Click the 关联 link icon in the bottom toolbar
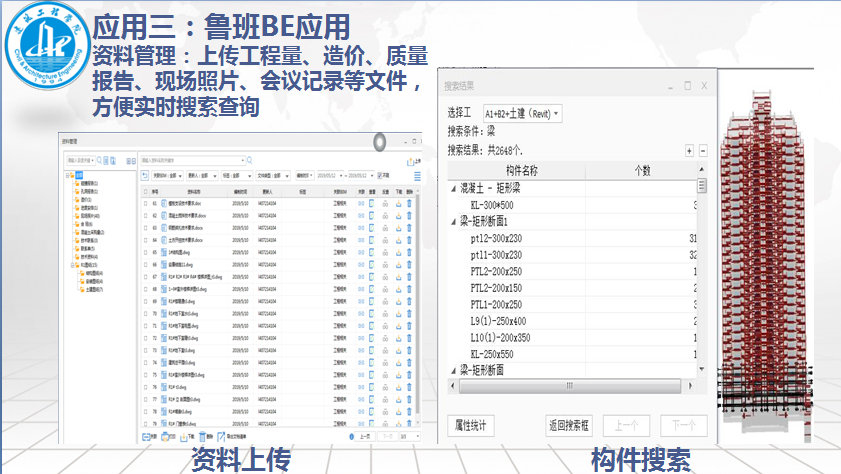The image size is (841, 474). tap(146, 436)
